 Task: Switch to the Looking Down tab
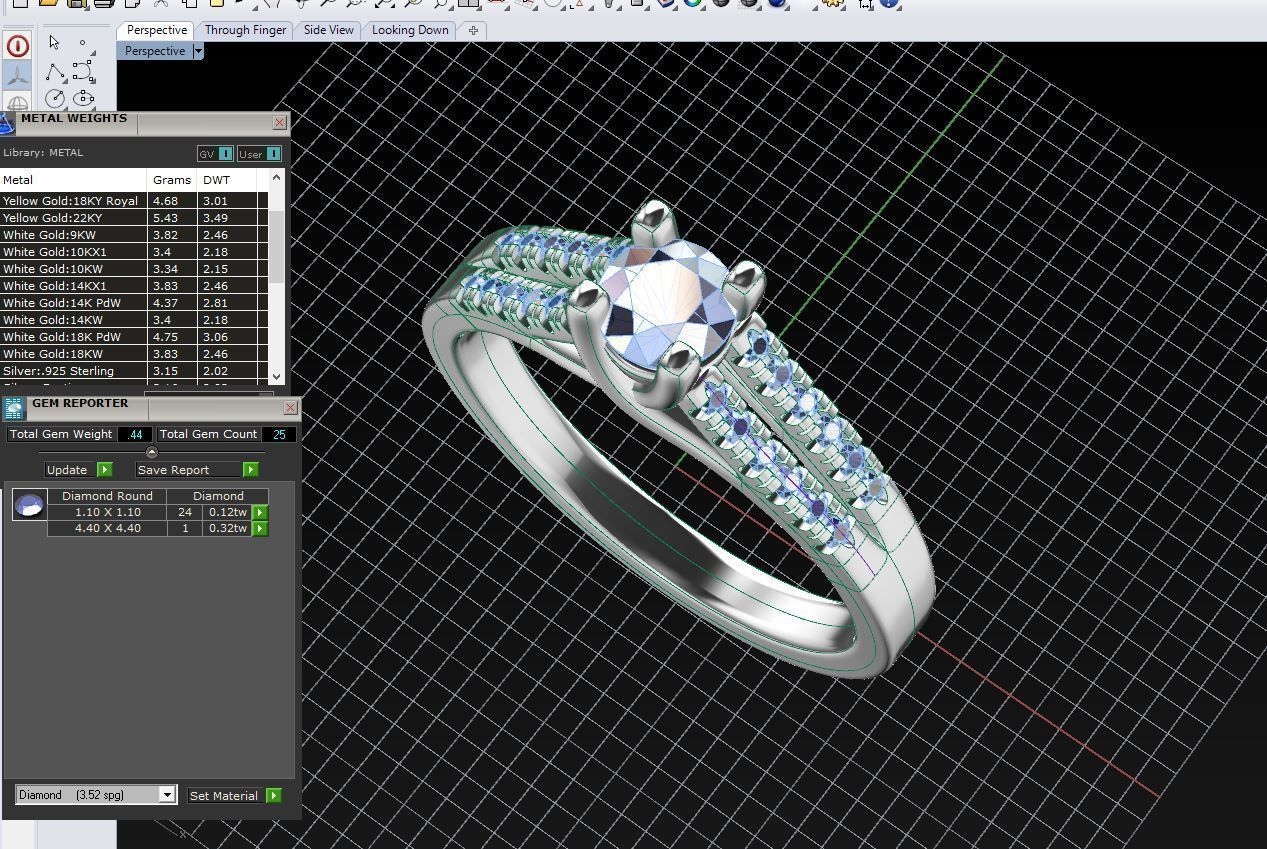410,30
